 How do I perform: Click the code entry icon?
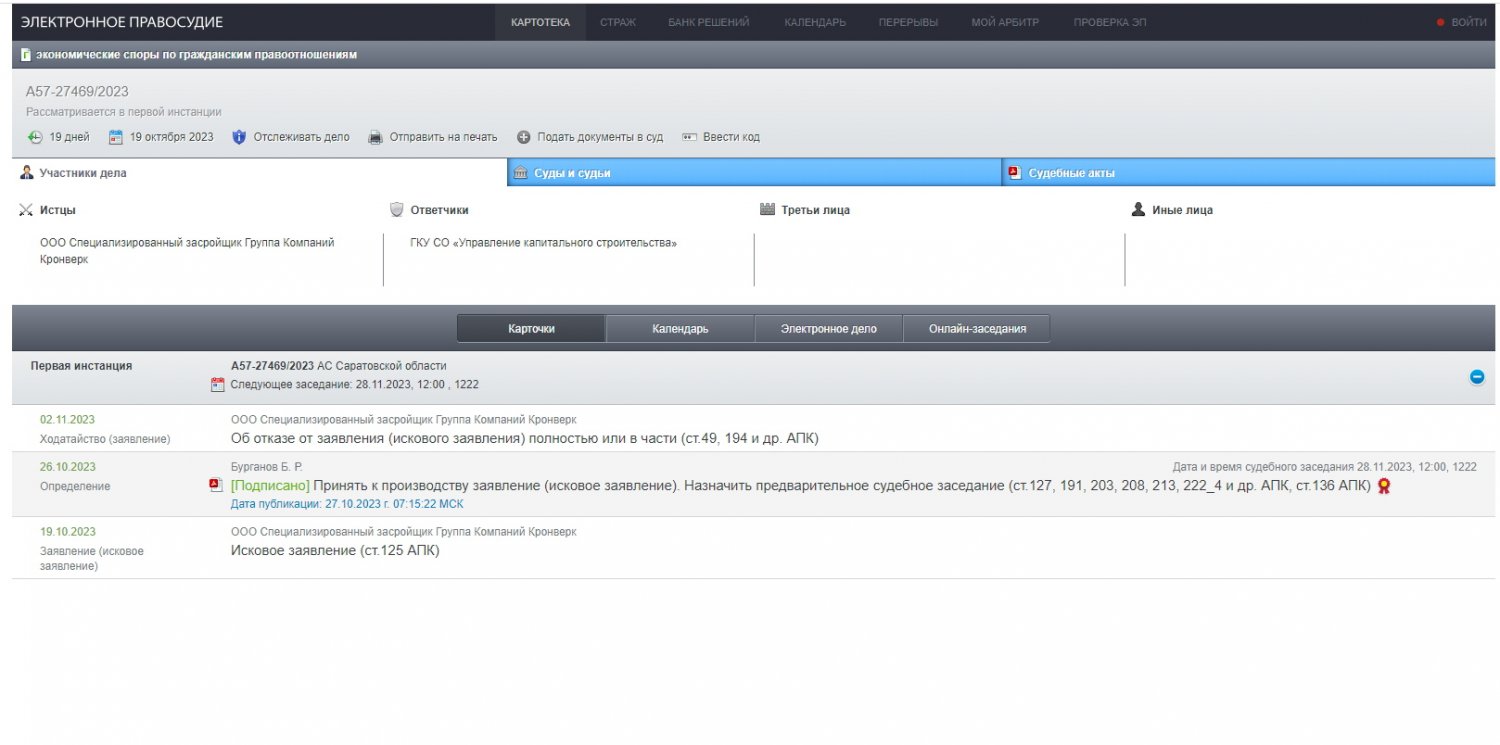(x=689, y=137)
